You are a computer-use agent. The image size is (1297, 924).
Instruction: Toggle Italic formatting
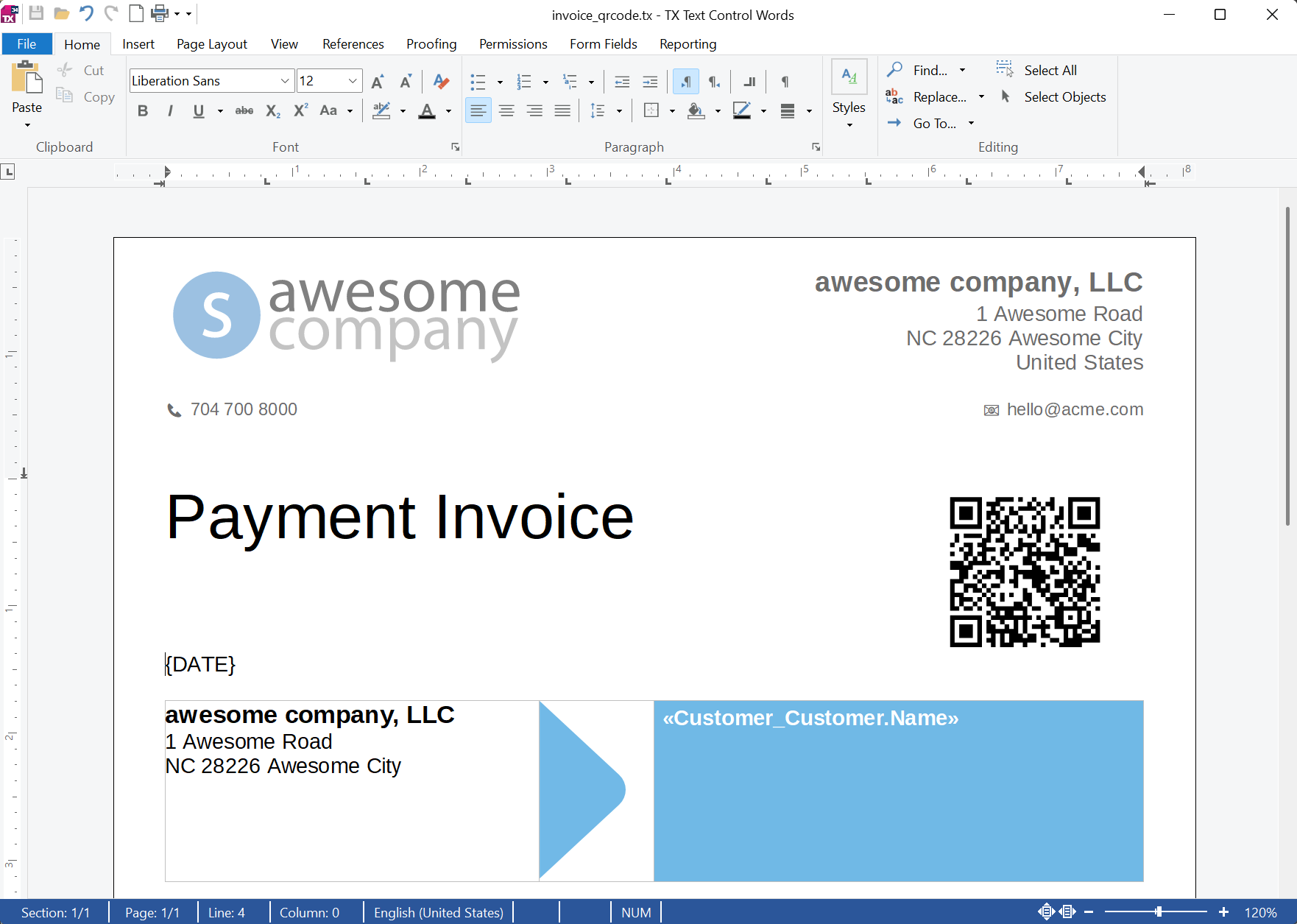(x=170, y=110)
